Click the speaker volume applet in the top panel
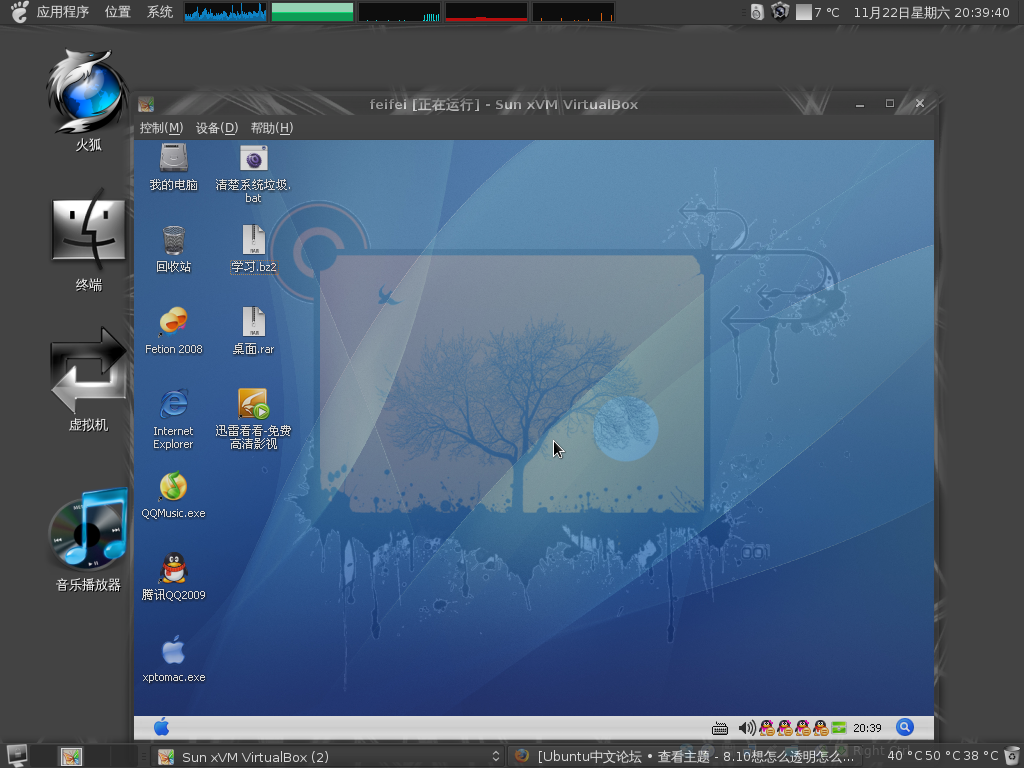Viewport: 1024px width, 768px height. pos(757,12)
